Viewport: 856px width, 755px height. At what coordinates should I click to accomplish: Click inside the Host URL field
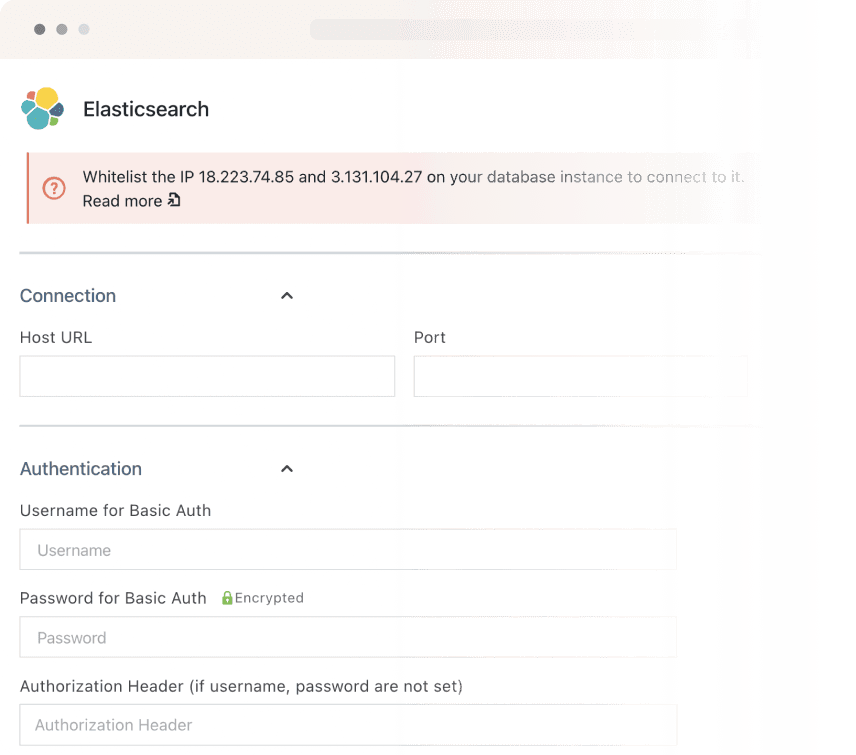click(207, 376)
